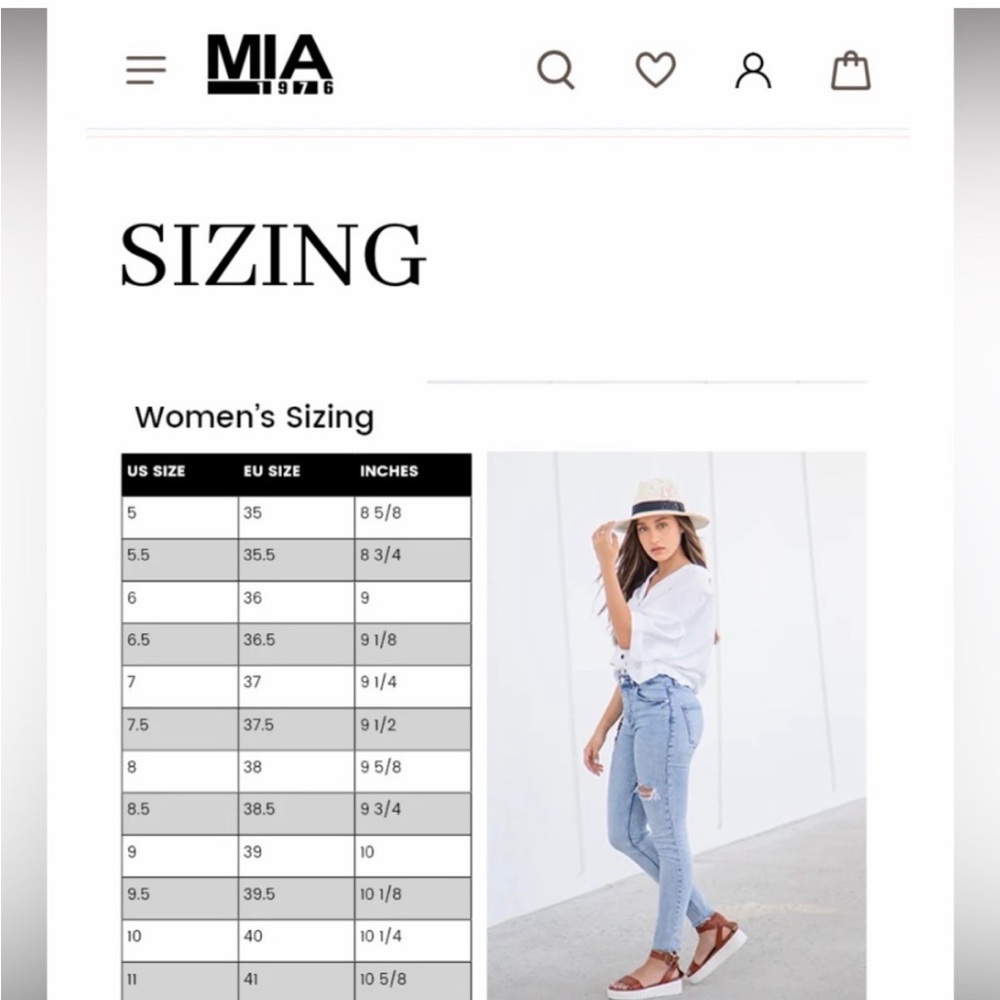
Task: Click the SIZING page heading
Action: [273, 256]
